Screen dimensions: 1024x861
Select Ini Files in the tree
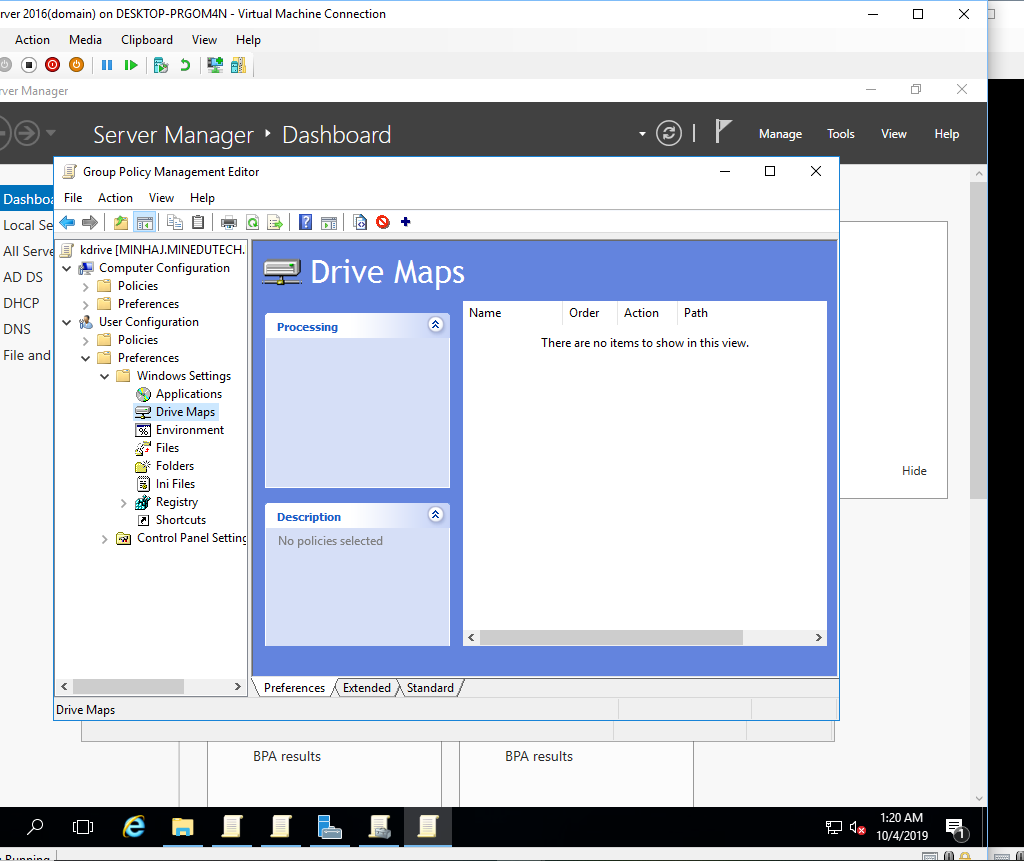pyautogui.click(x=175, y=484)
